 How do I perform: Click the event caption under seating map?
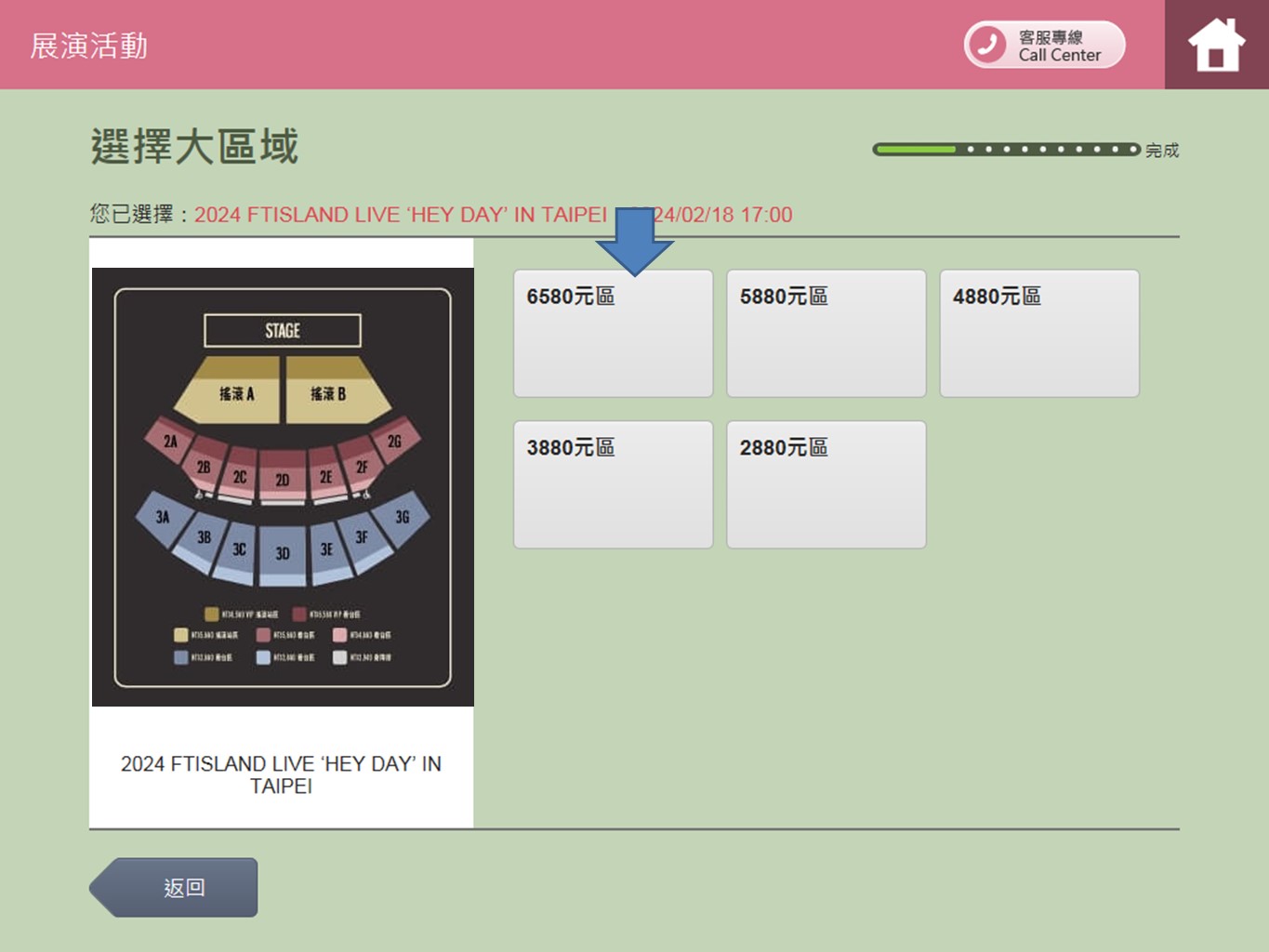pyautogui.click(x=281, y=774)
